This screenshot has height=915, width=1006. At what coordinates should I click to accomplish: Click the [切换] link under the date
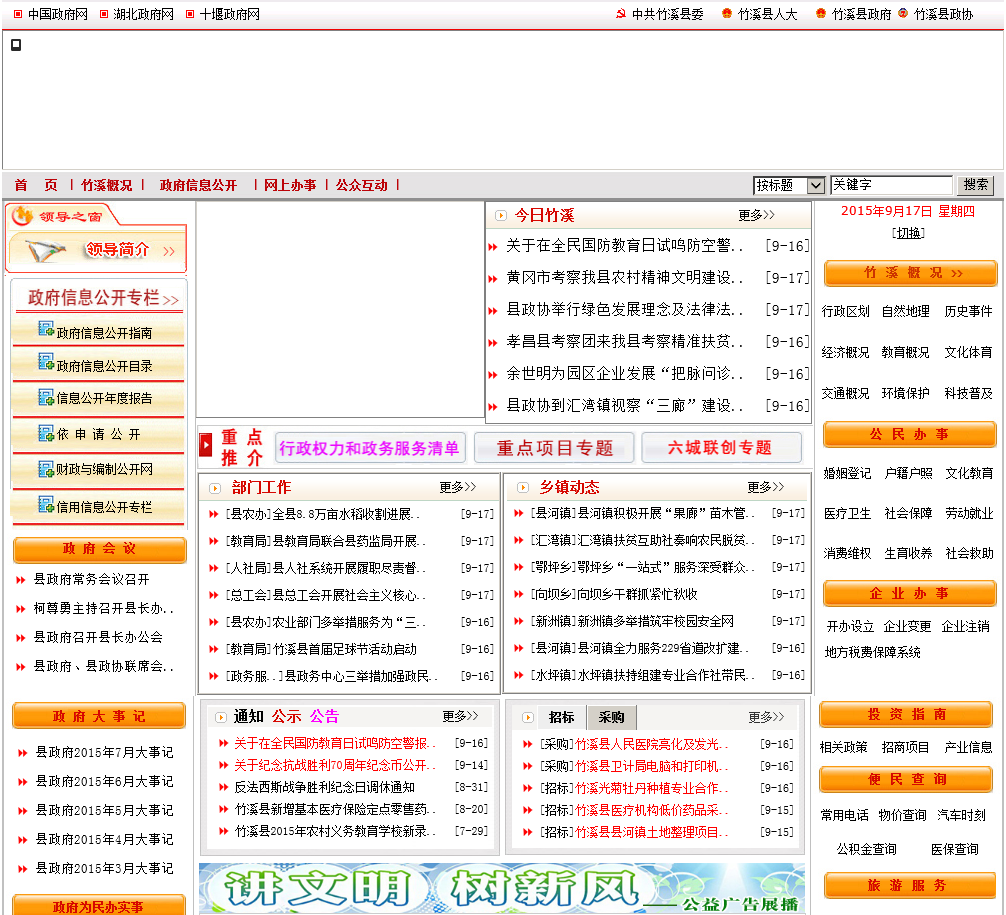click(x=908, y=233)
